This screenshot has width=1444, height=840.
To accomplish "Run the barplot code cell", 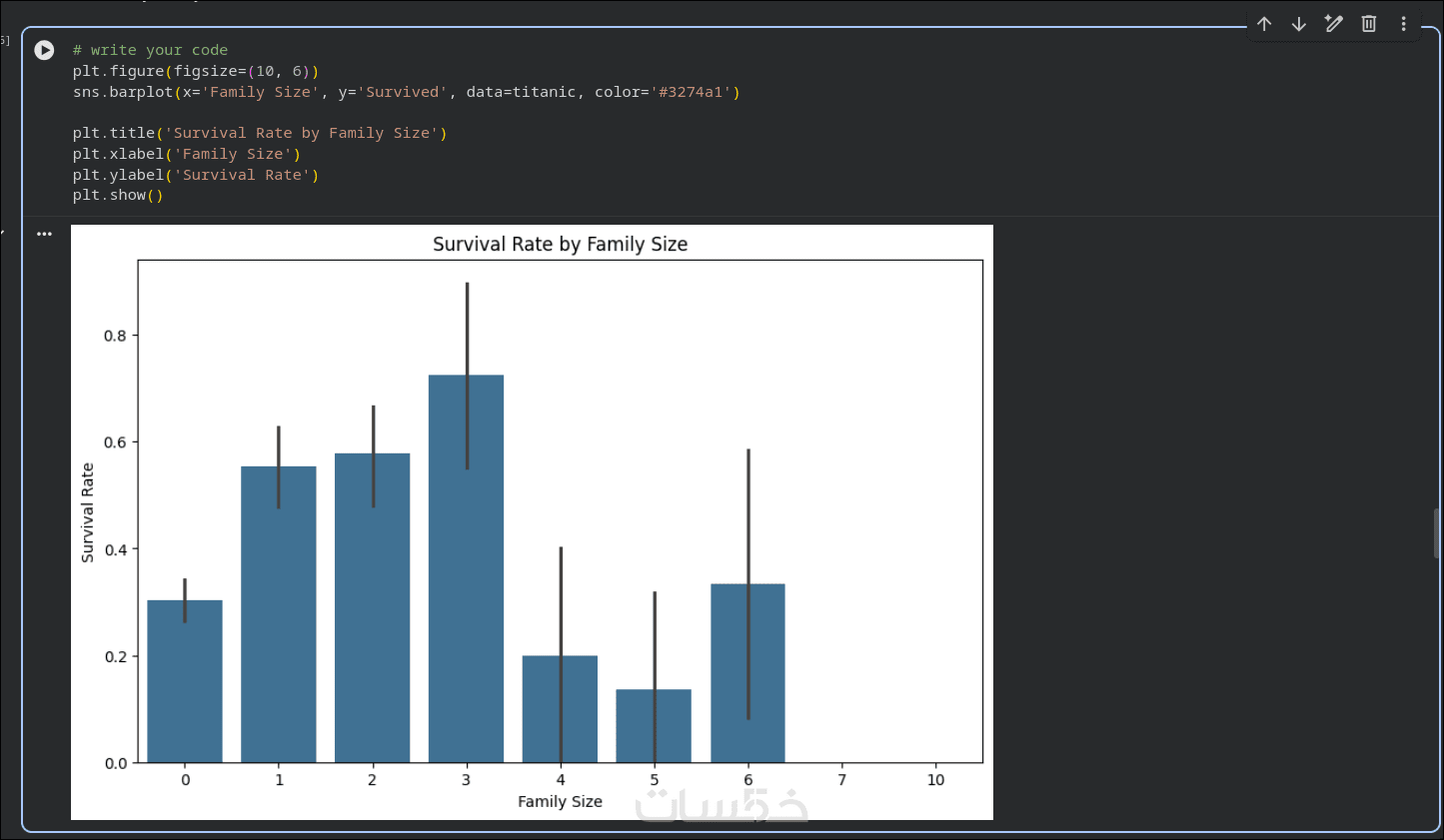I will pyautogui.click(x=44, y=50).
